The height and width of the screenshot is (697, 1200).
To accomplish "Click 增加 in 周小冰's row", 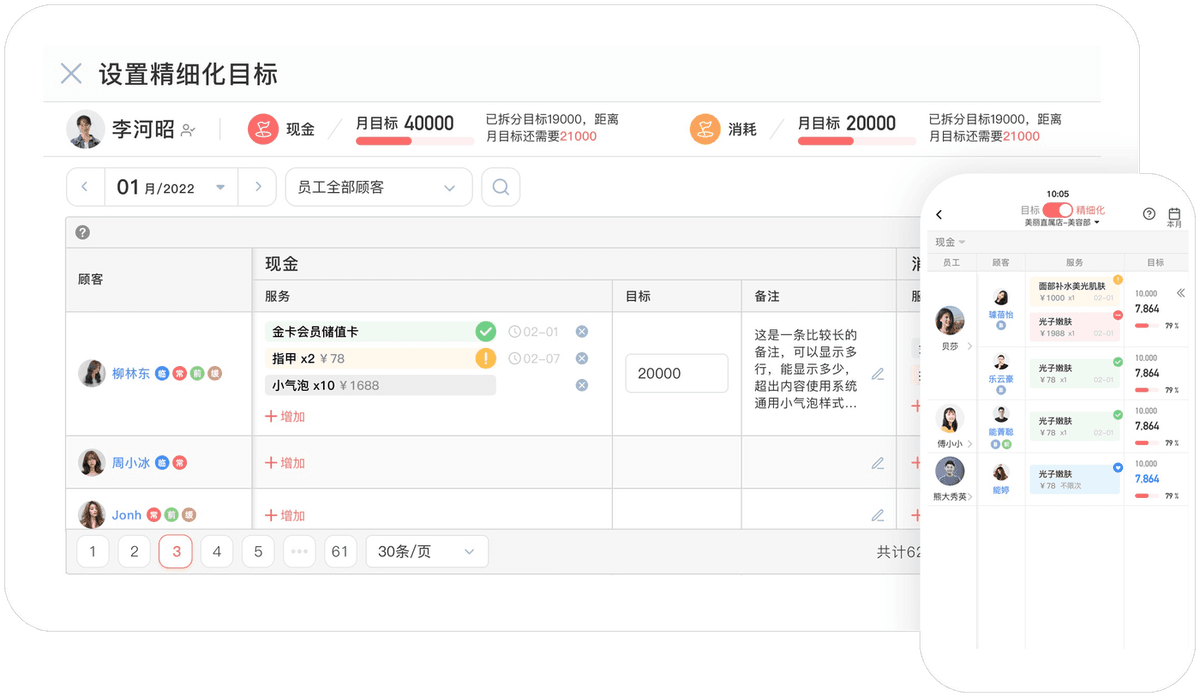I will point(285,463).
